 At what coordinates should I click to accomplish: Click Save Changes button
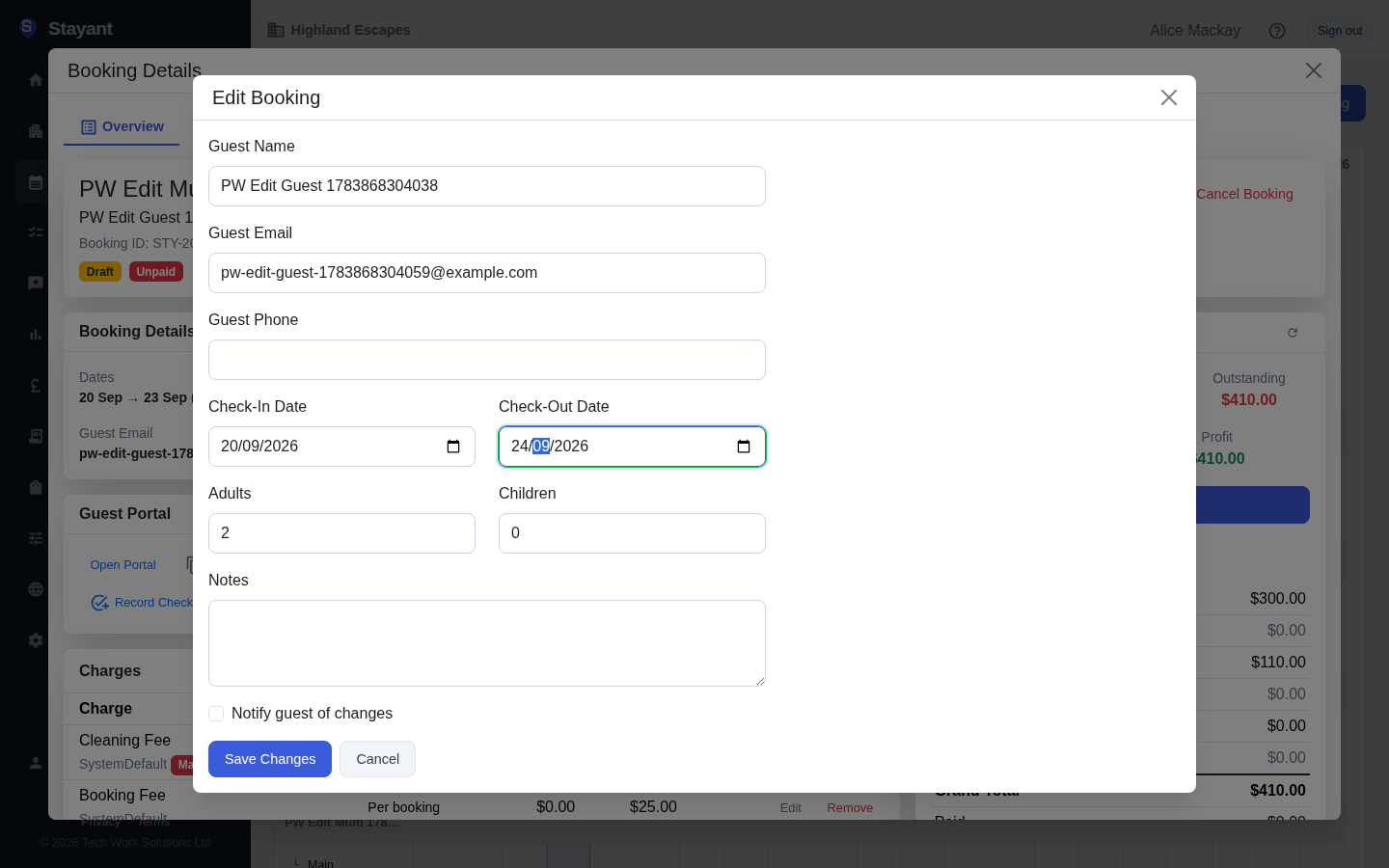[270, 759]
